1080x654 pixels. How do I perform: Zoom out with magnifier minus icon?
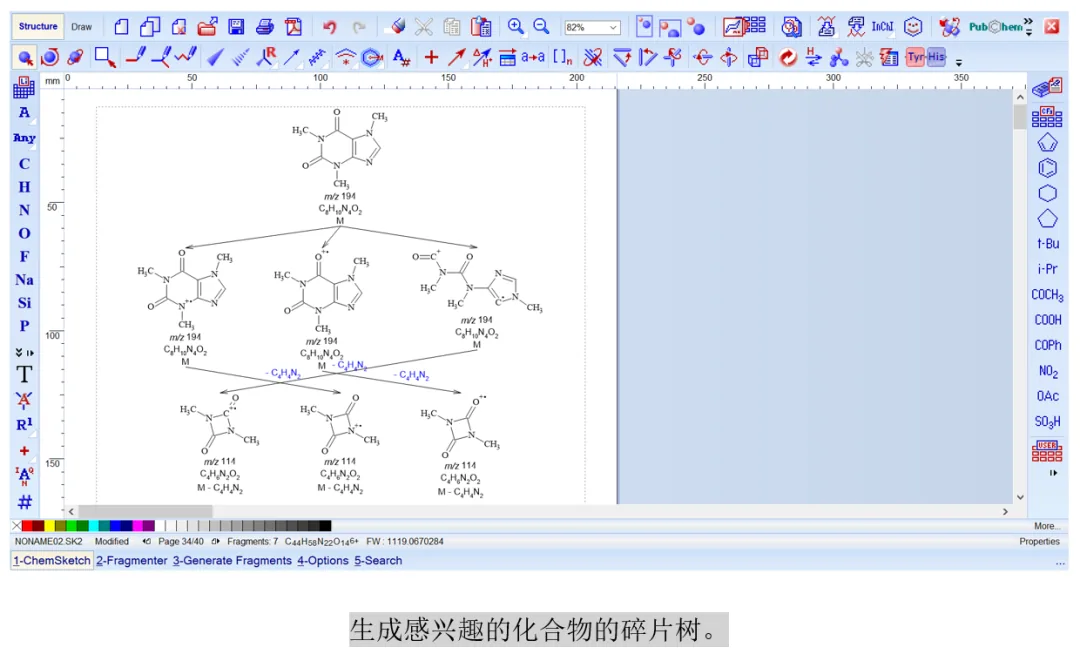tap(541, 27)
